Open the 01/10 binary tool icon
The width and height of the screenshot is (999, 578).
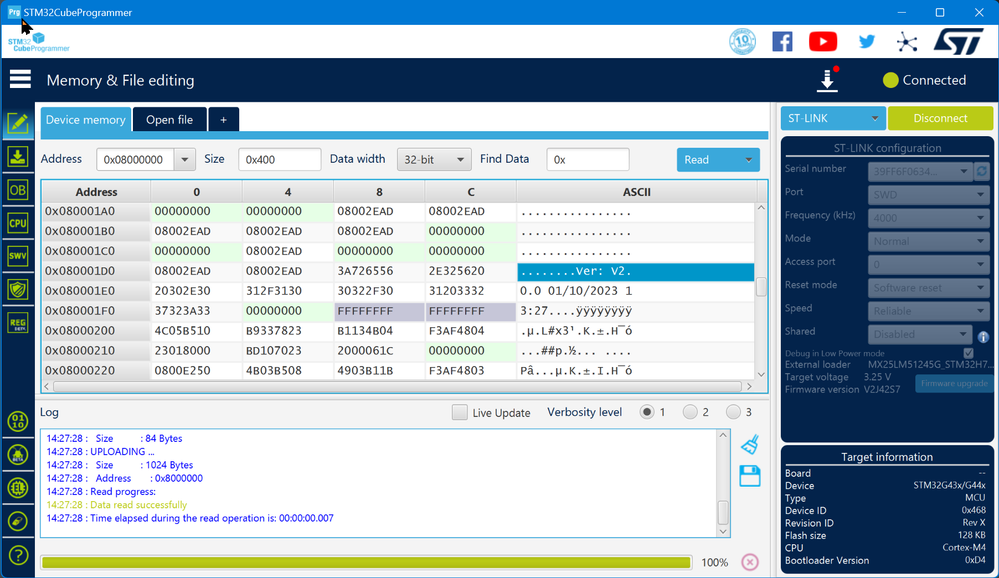18,421
